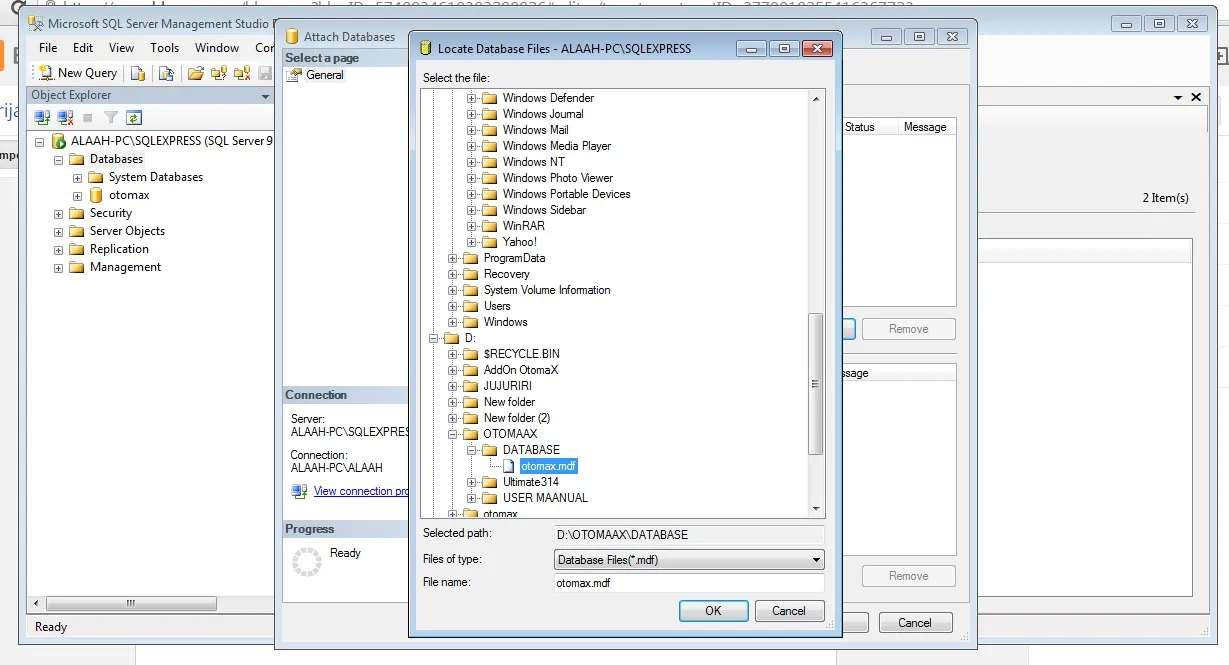The image size is (1229, 665).
Task: Click the Disconnect icon in Object Explorer
Action: pos(64,118)
